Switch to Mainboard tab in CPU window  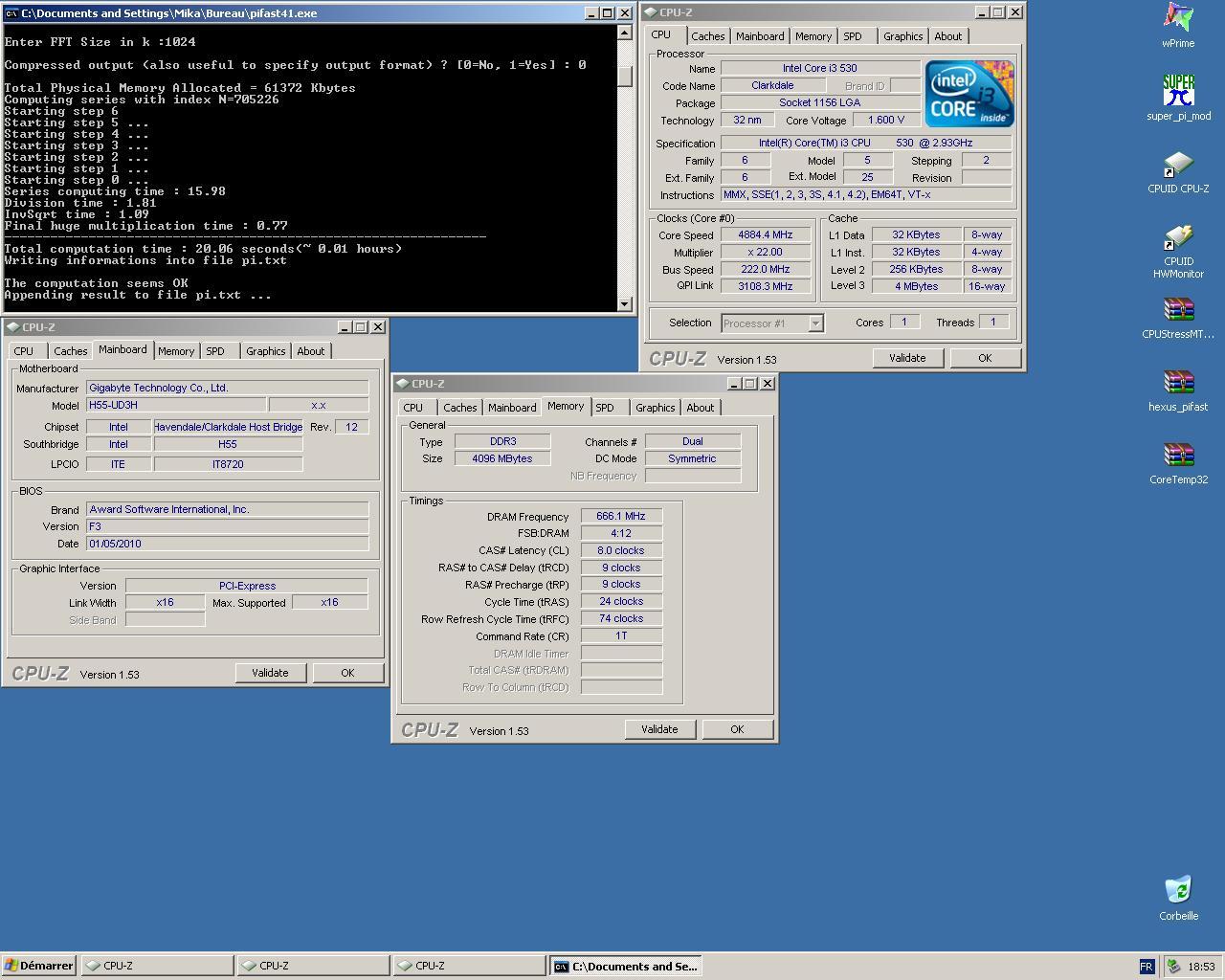[x=760, y=36]
